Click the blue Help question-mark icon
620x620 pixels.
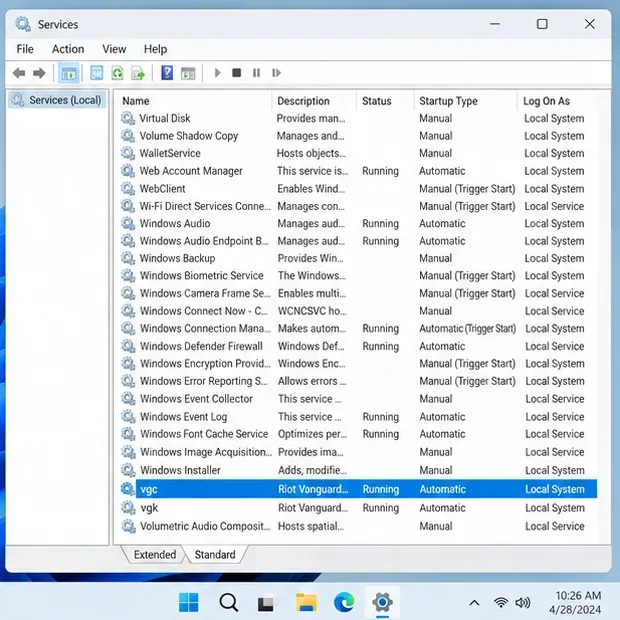pyautogui.click(x=167, y=73)
